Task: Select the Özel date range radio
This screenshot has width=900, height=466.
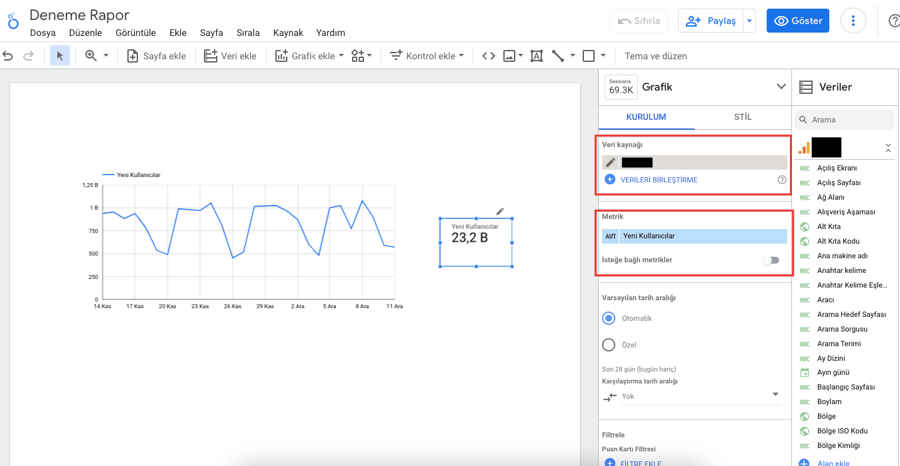Action: 609,345
